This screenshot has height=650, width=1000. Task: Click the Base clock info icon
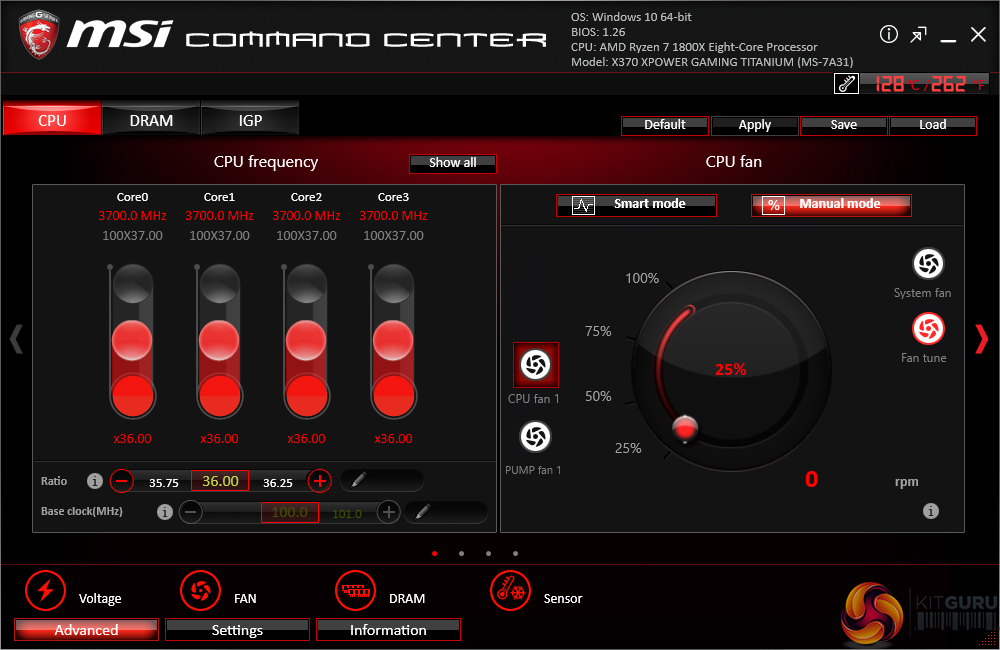[x=165, y=512]
